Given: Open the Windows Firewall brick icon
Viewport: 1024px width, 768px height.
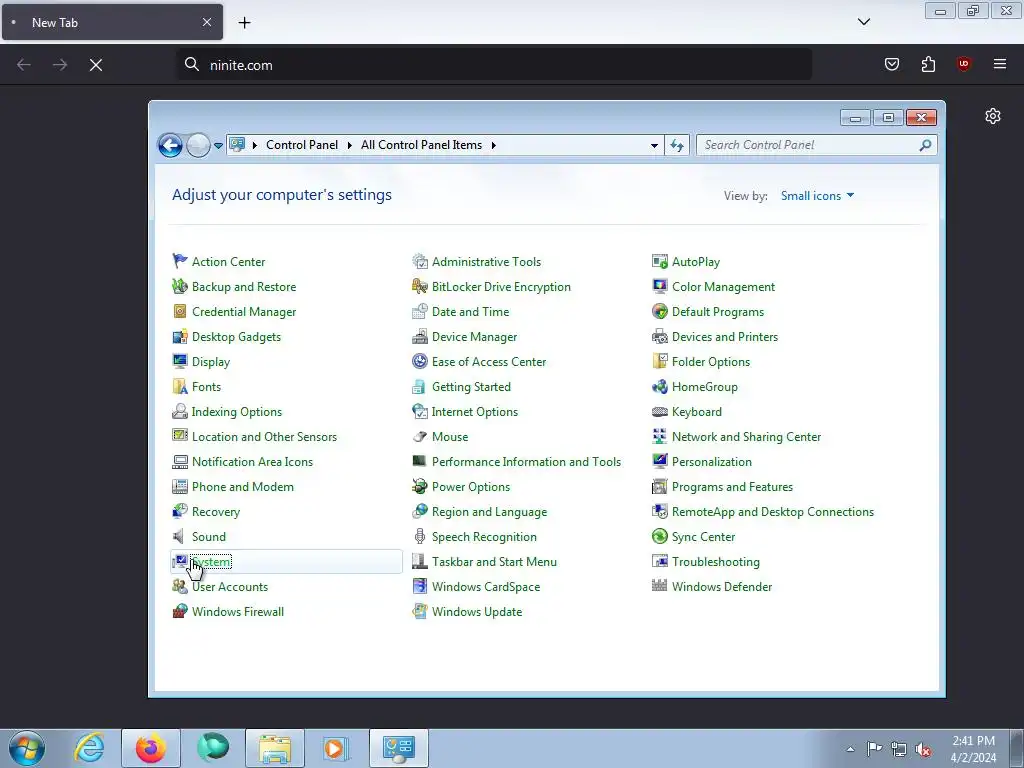Looking at the screenshot, I should (x=180, y=611).
